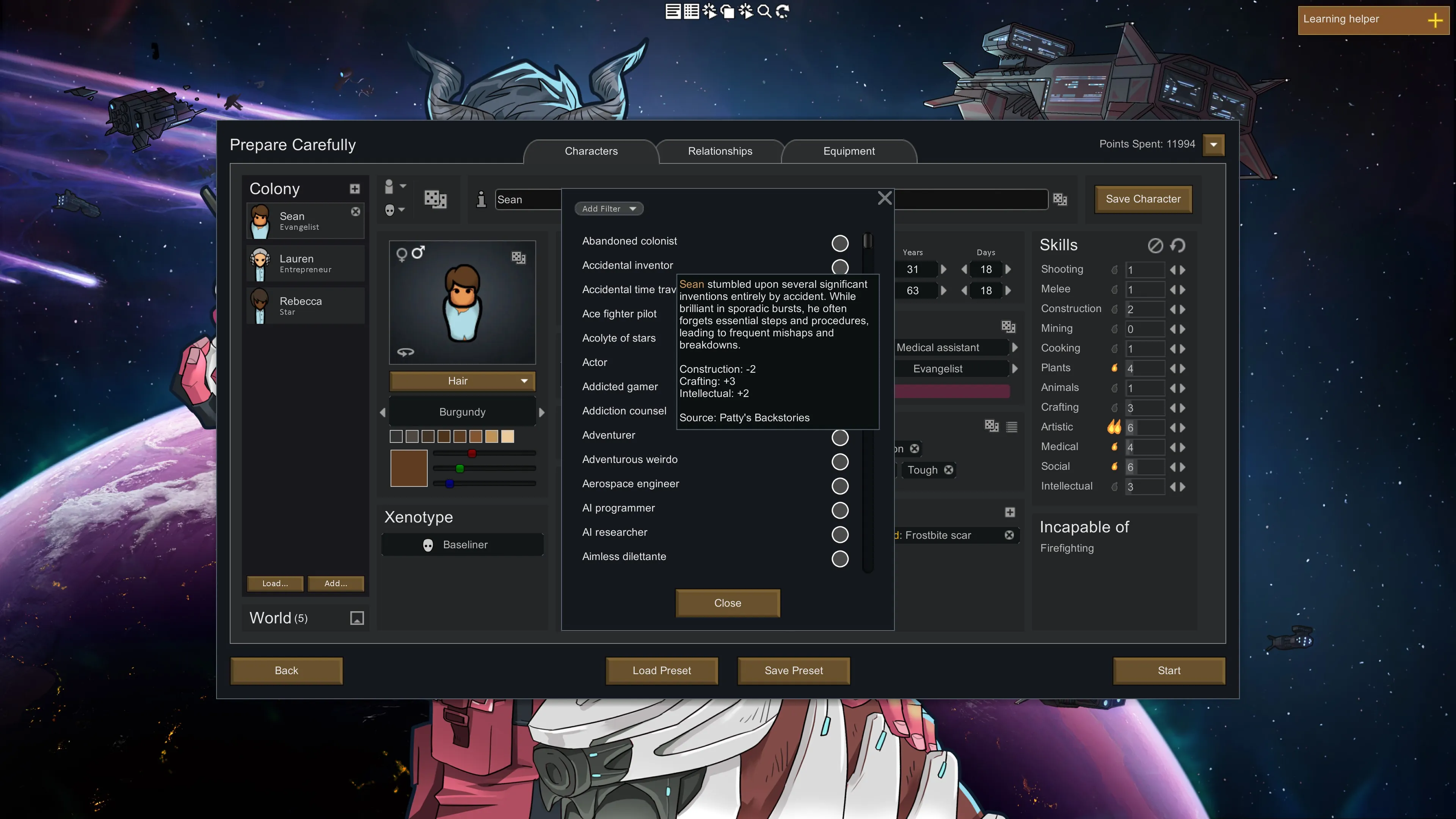
Task: Pick the lightest blonde hair color swatch
Action: [x=508, y=436]
